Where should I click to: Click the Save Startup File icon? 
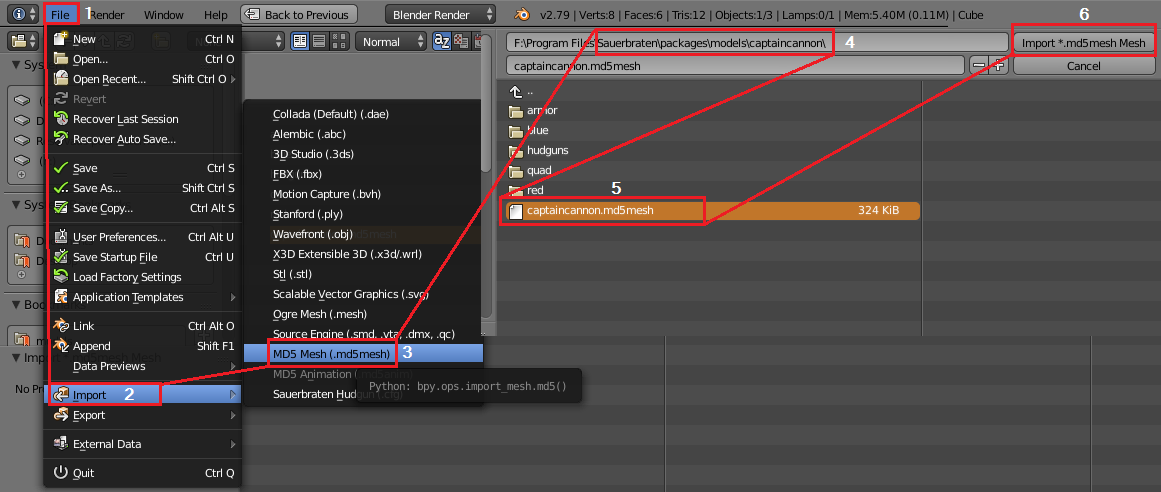point(61,257)
